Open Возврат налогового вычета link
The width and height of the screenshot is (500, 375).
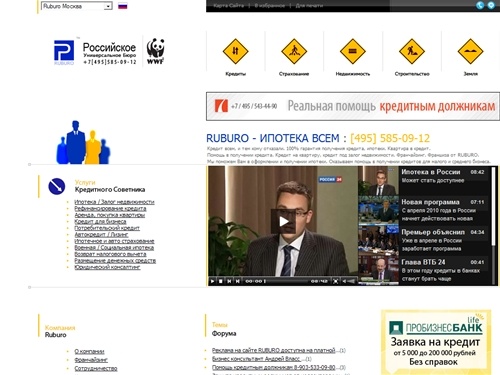coord(110,254)
